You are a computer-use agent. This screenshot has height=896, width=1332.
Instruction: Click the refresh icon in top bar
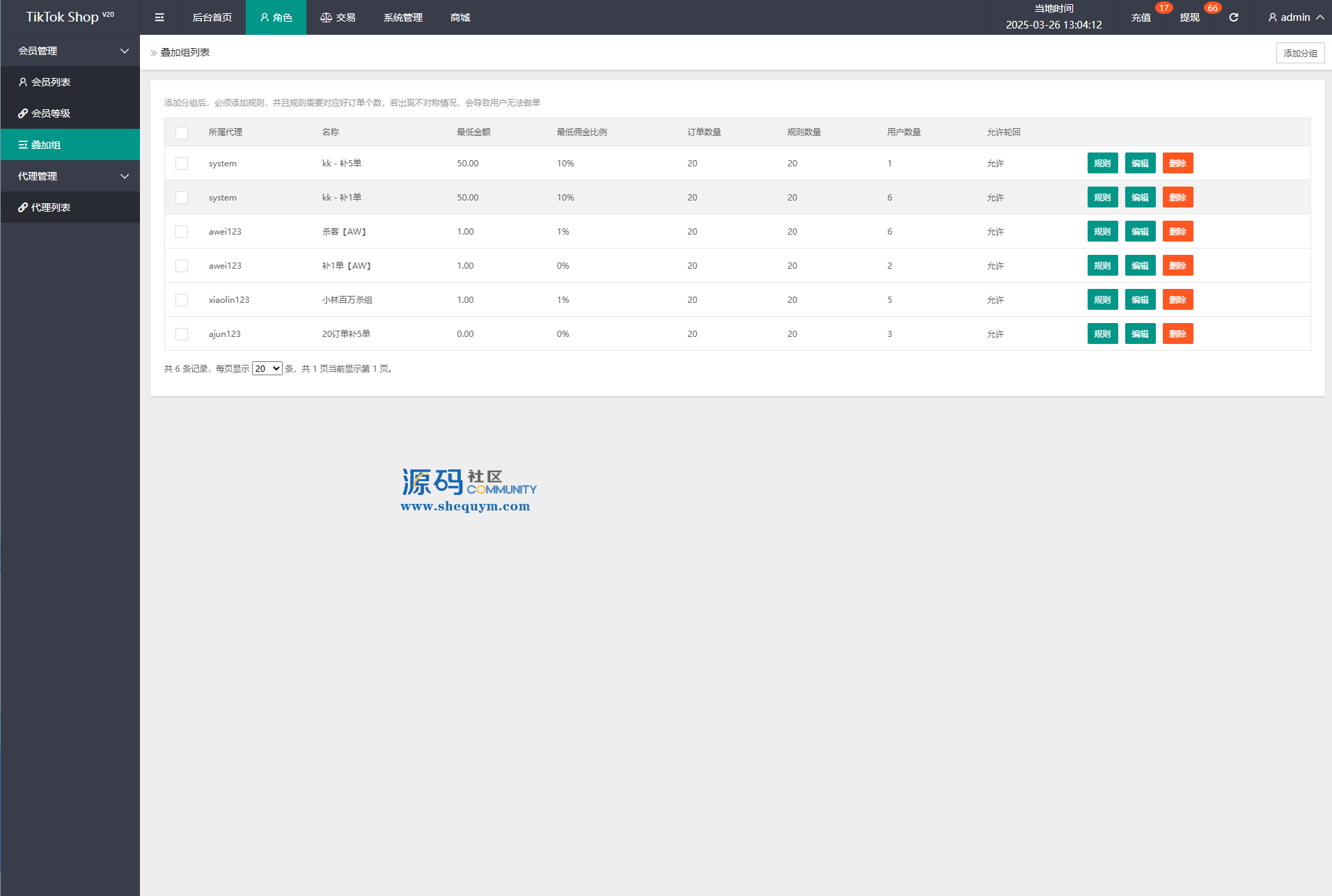(x=1233, y=17)
